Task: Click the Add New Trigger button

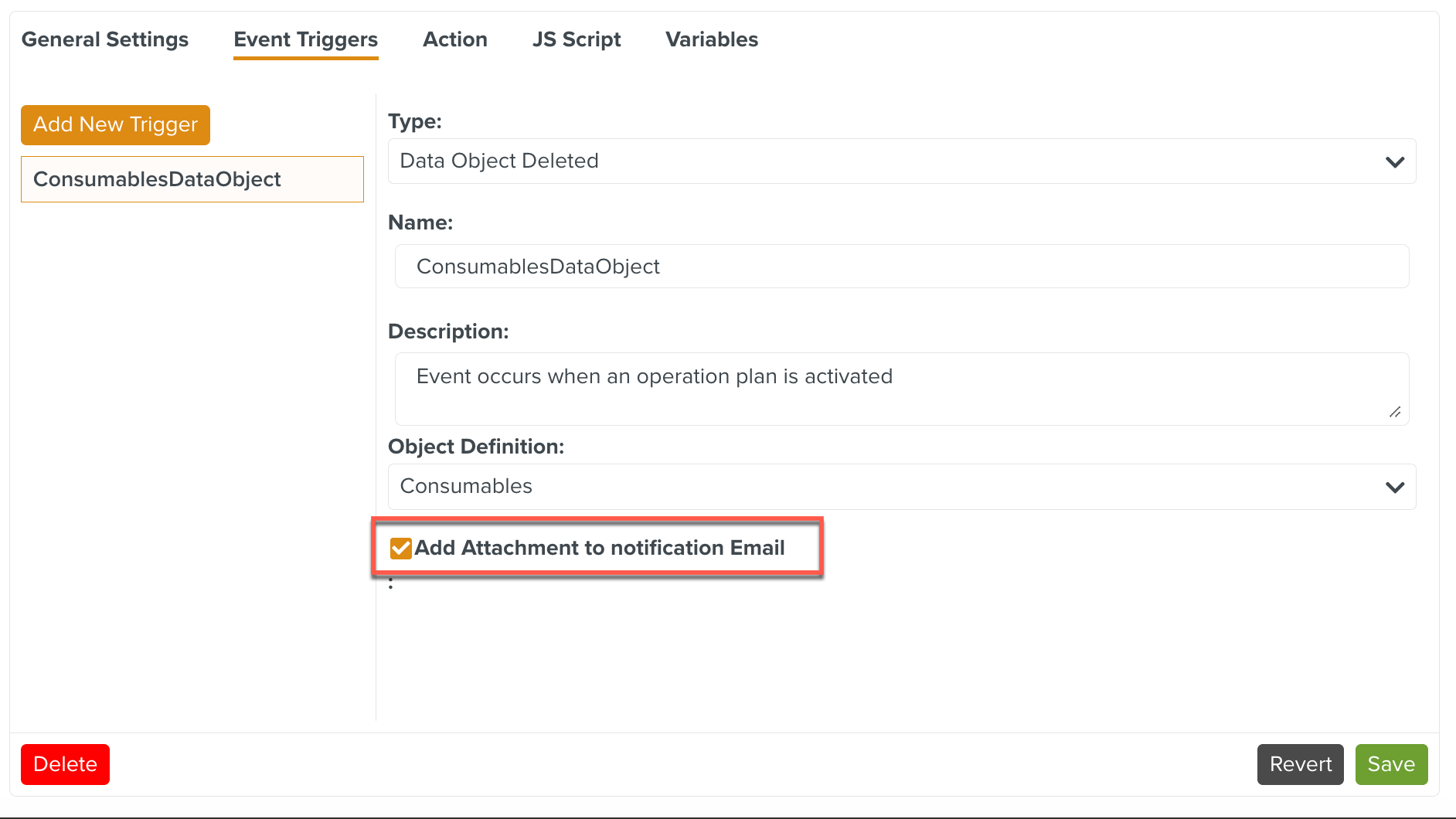Action: pos(114,124)
